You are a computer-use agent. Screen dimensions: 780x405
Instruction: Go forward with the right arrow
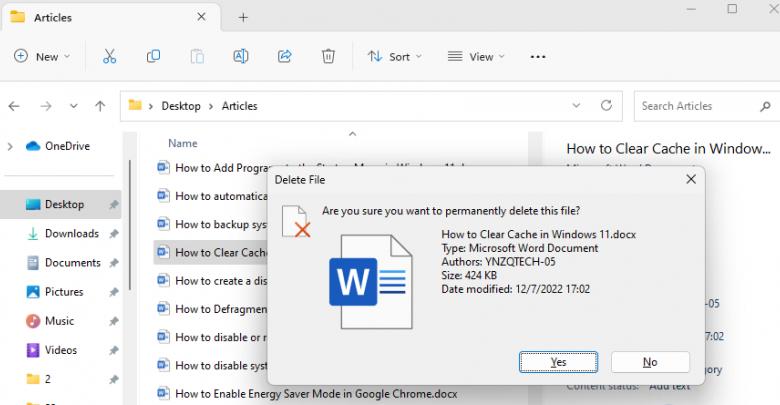coord(46,106)
